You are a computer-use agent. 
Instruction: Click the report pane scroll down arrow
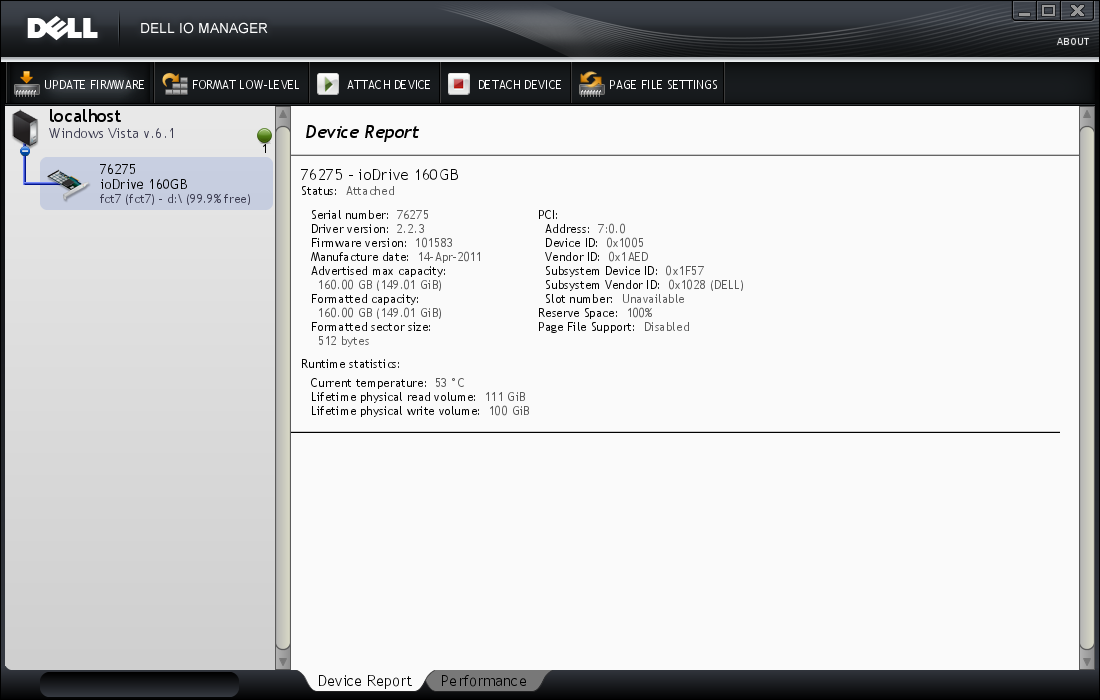point(1087,661)
